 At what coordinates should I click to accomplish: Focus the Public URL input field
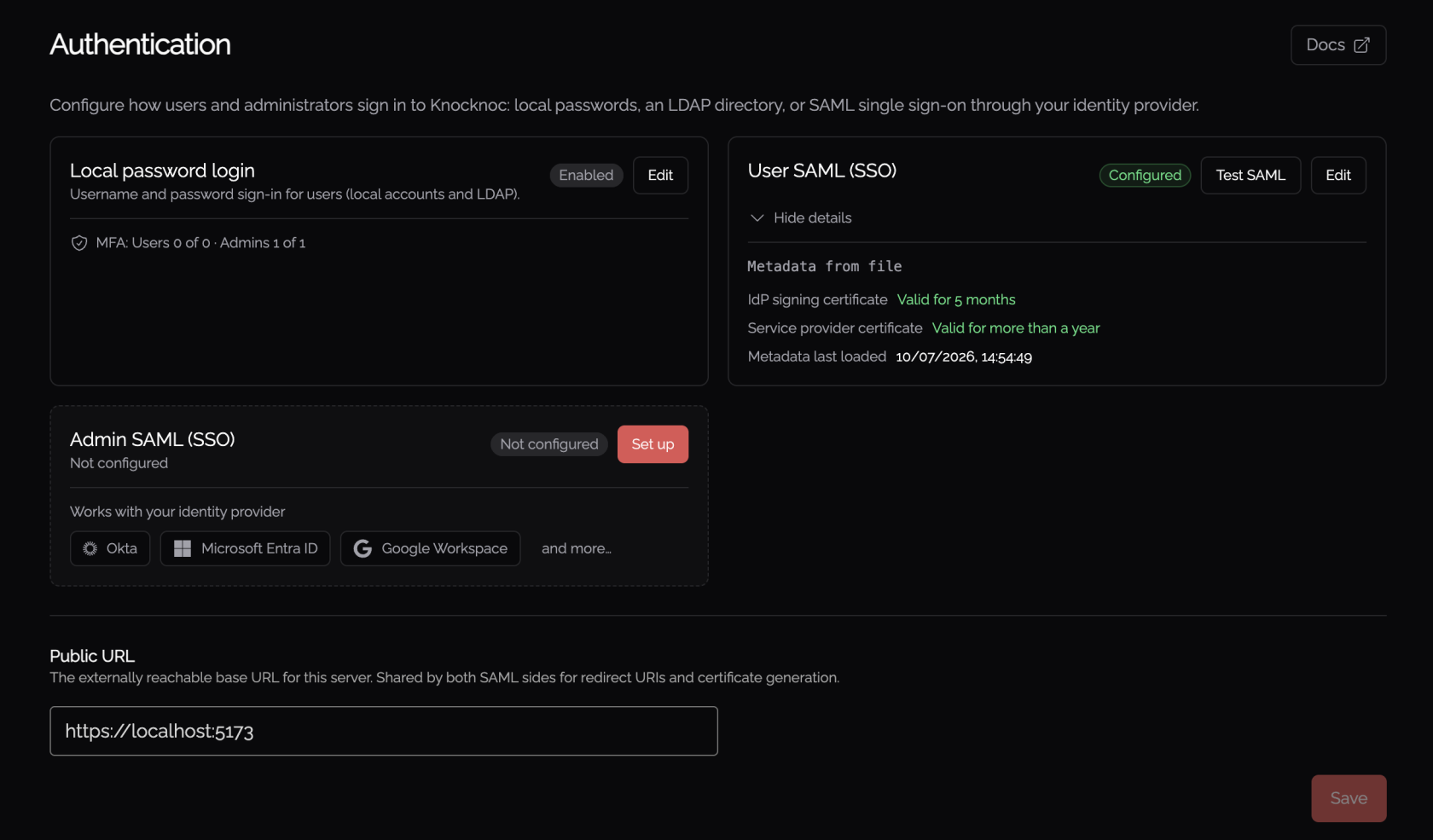pyautogui.click(x=384, y=731)
